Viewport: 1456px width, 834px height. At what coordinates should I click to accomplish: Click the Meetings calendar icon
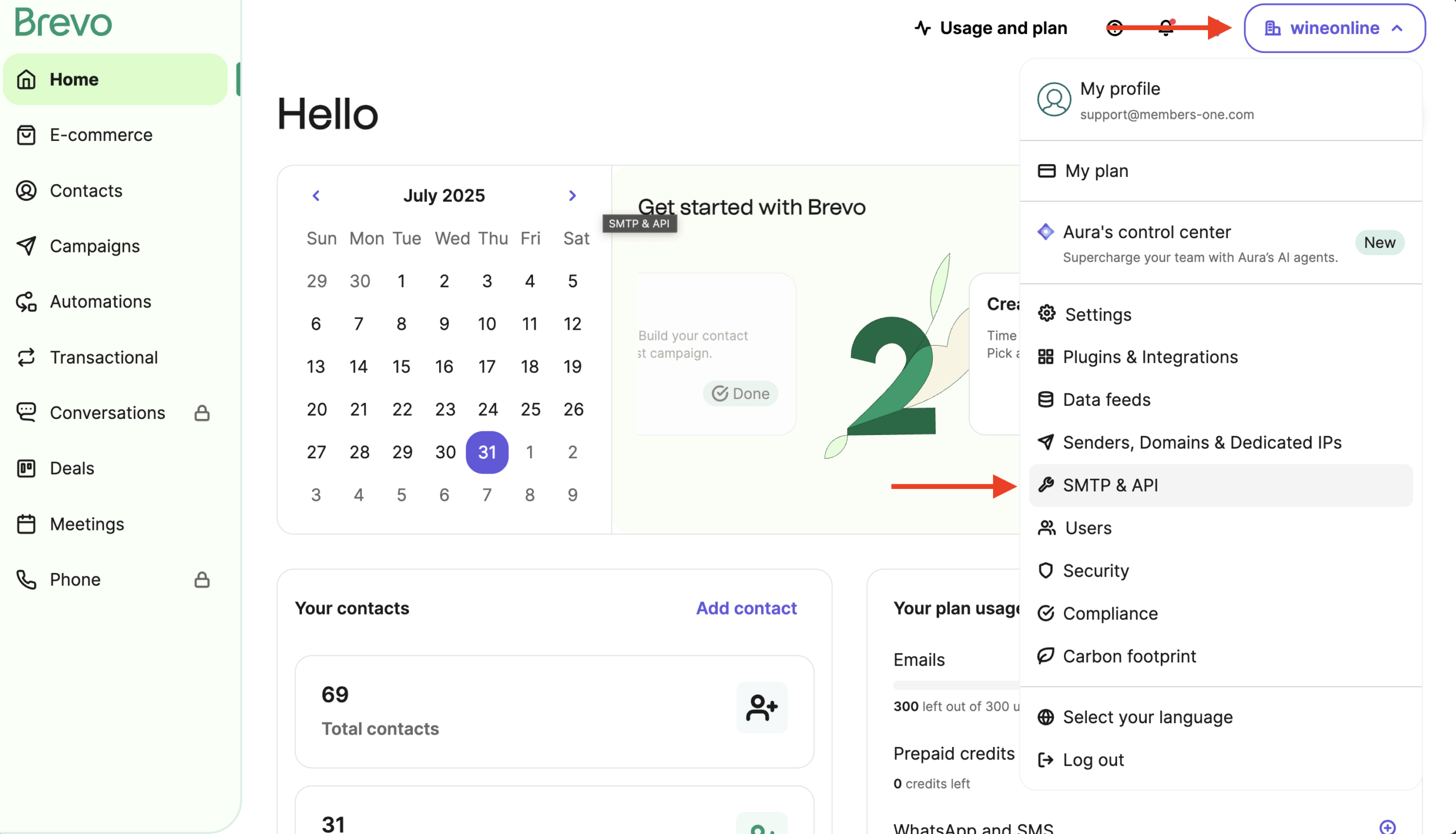(26, 524)
